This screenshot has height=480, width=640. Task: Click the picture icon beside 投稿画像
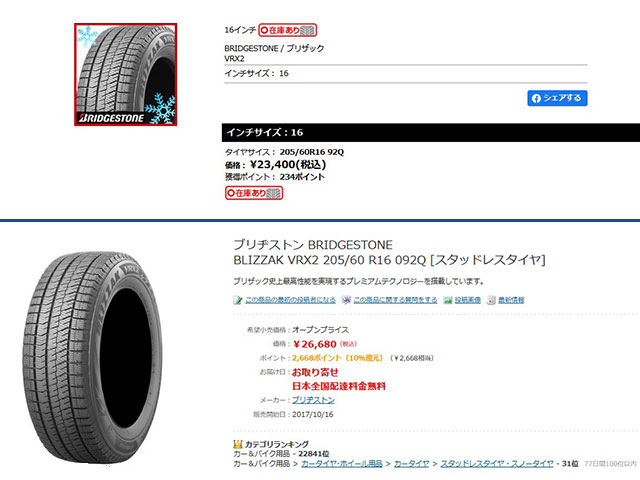[x=448, y=300]
